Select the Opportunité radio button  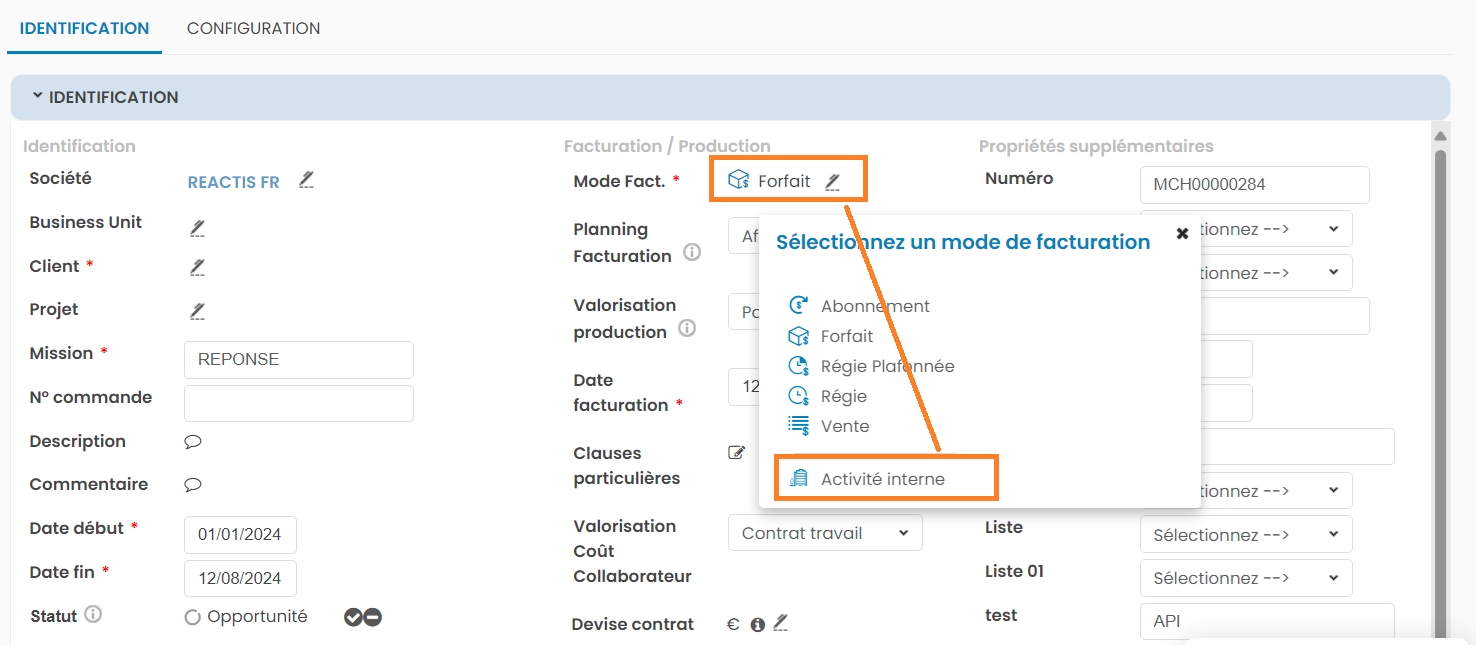point(193,618)
